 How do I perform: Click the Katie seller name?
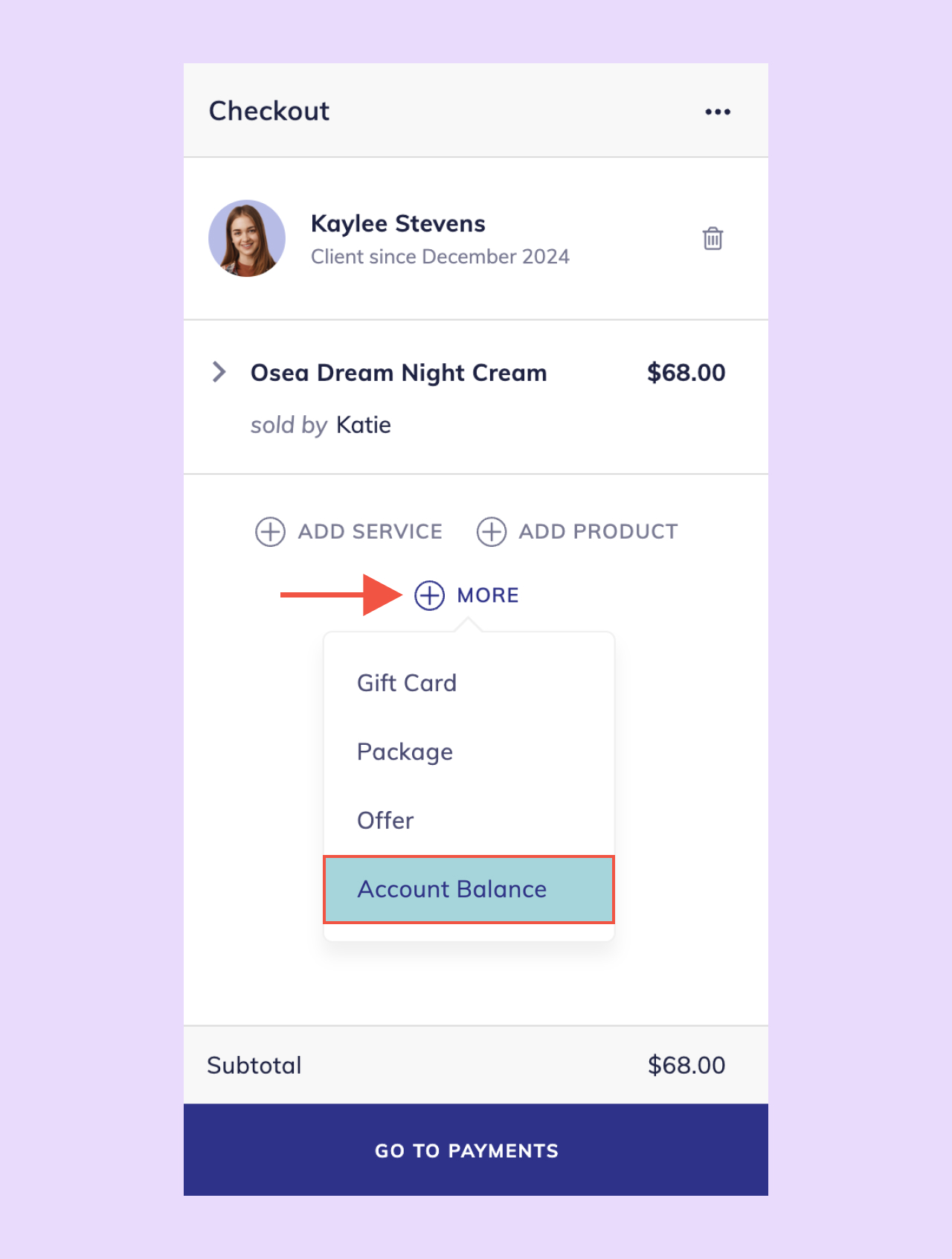click(x=364, y=425)
